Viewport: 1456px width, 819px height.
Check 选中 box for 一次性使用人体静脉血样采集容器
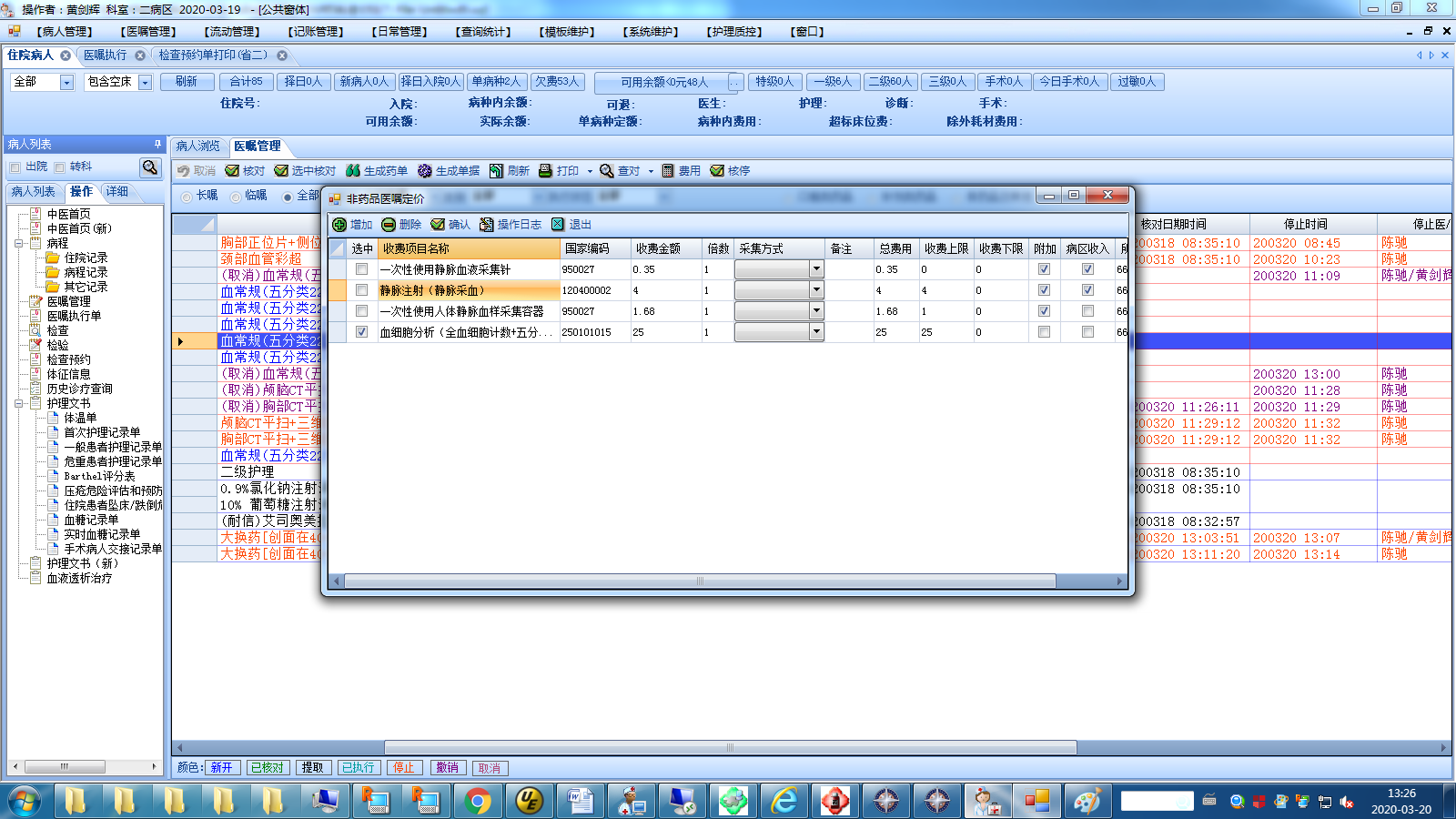(x=362, y=311)
